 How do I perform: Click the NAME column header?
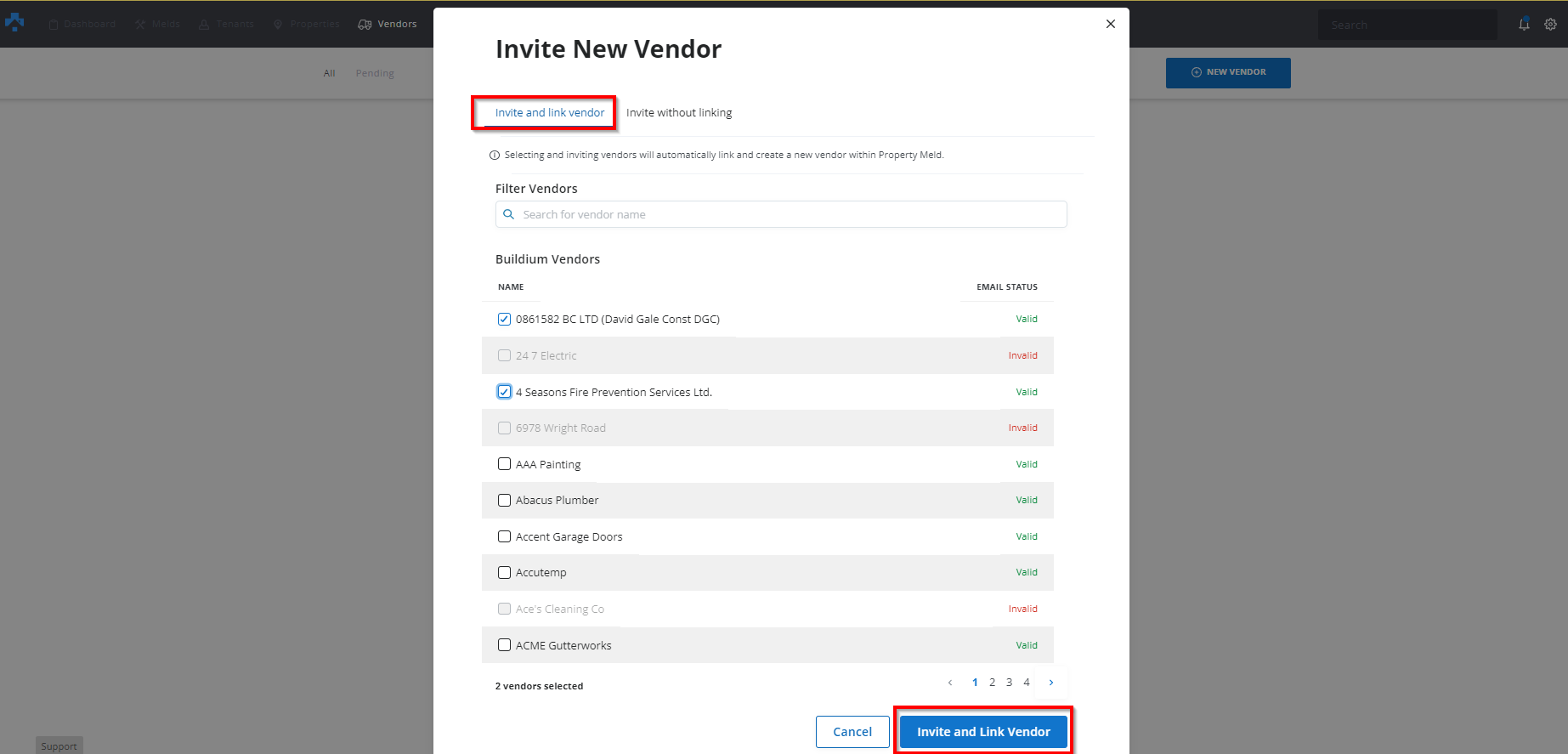(511, 287)
